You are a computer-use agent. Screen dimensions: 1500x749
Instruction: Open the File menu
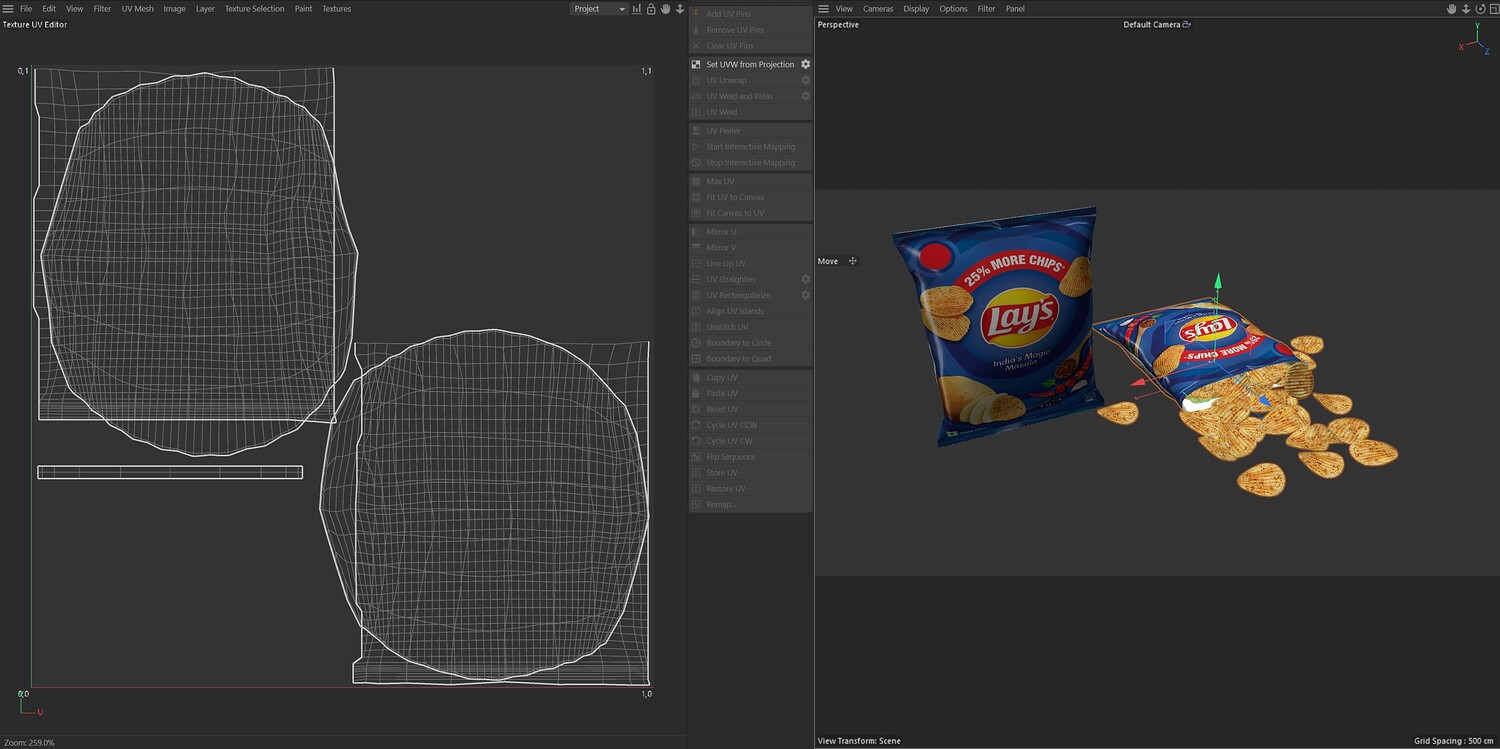pos(26,9)
